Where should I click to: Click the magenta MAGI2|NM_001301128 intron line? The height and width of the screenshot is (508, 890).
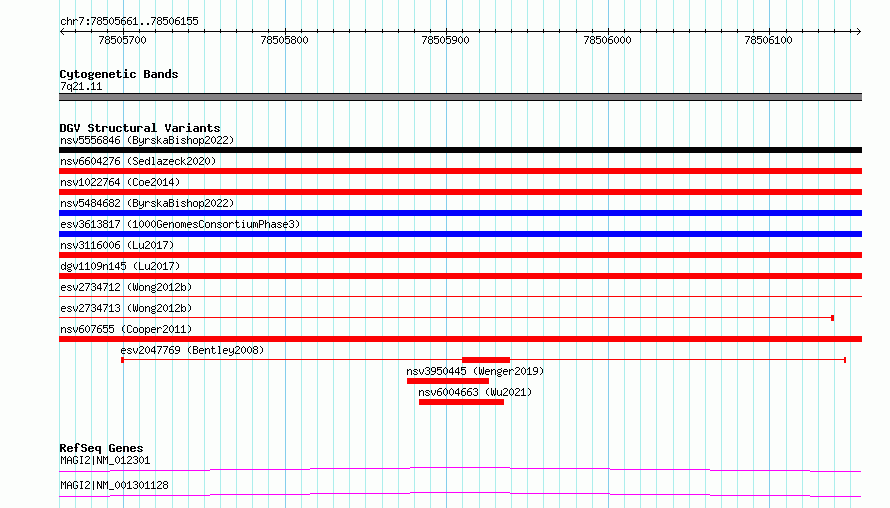click(x=460, y=494)
